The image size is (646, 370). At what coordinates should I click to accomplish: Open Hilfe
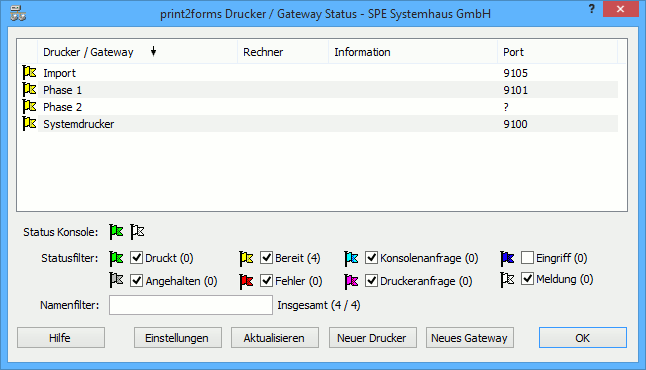click(61, 338)
